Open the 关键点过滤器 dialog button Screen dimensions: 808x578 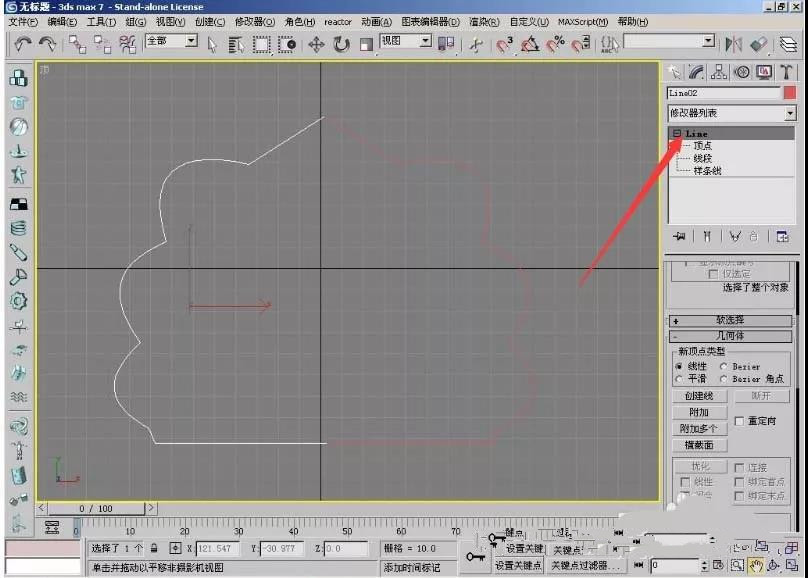click(x=586, y=566)
